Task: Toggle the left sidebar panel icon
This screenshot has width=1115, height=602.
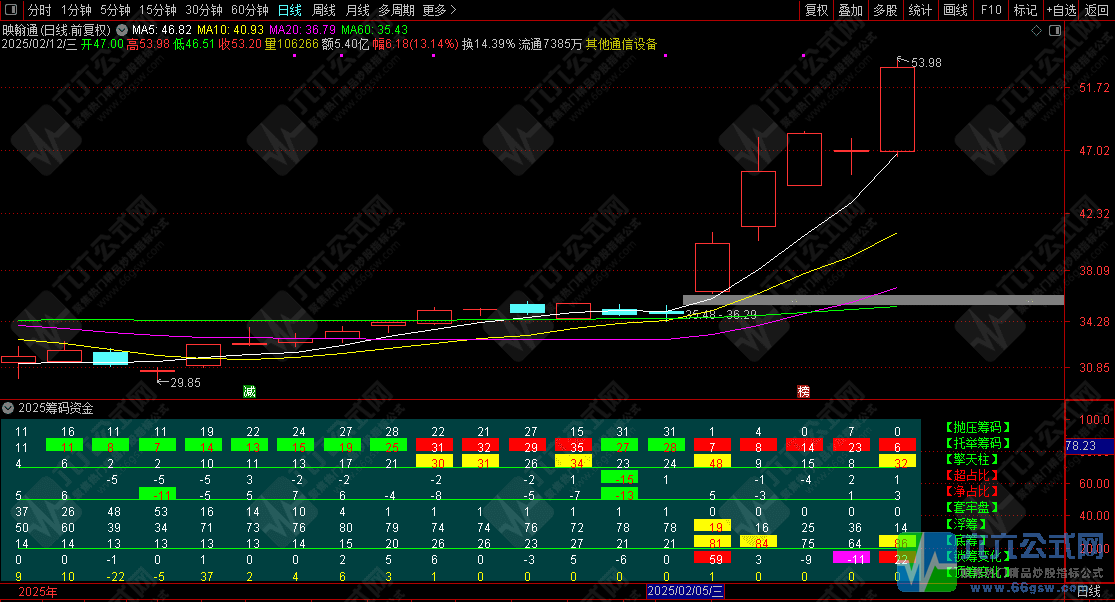Action: (12, 10)
